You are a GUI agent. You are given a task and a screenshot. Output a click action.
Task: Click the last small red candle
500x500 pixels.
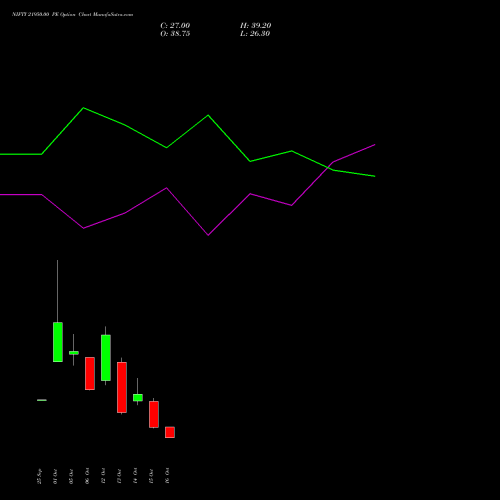pyautogui.click(x=170, y=432)
